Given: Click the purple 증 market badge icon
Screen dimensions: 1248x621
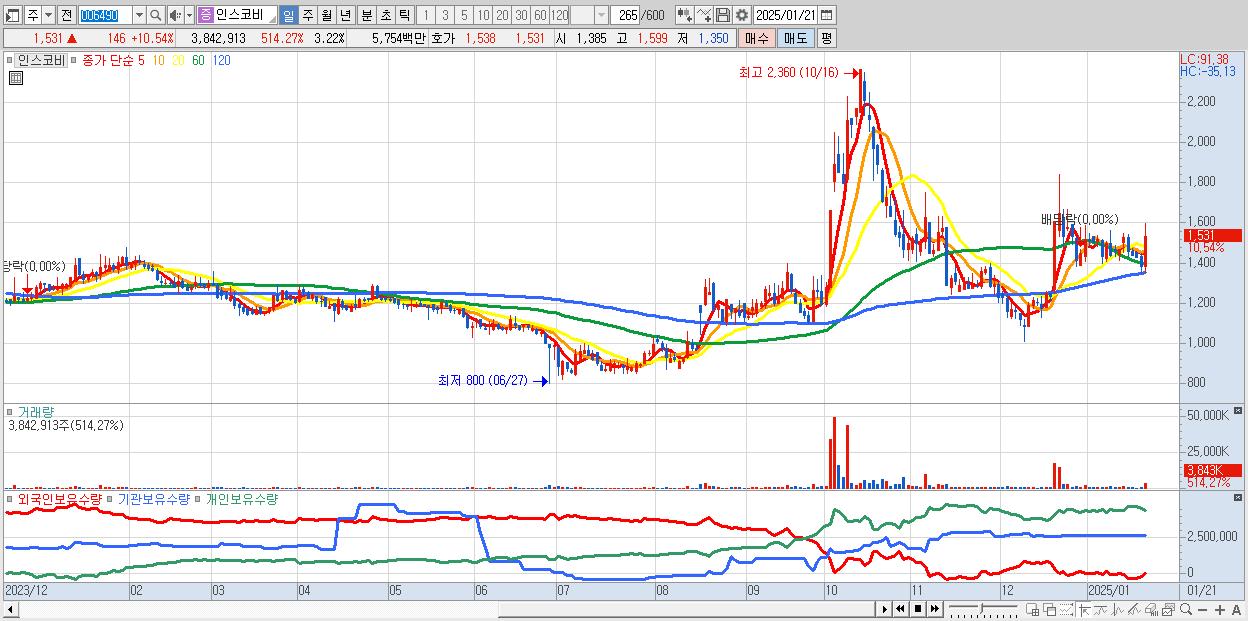Looking at the screenshot, I should [x=205, y=15].
